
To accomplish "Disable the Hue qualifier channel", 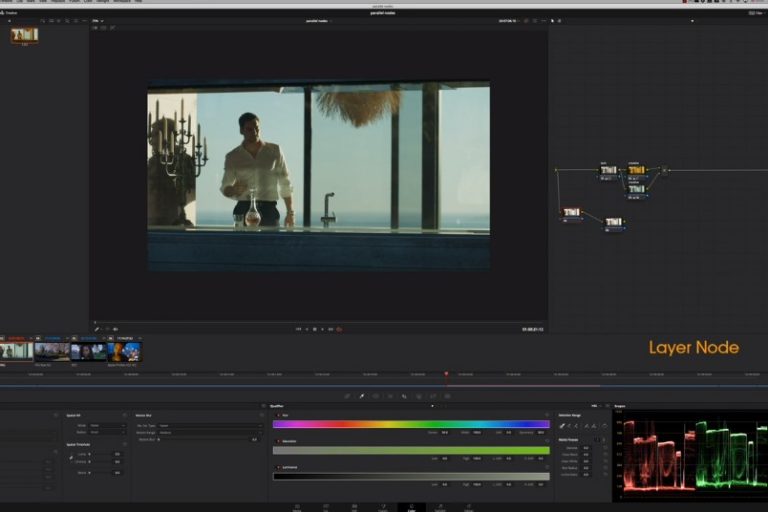I will pyautogui.click(x=278, y=414).
